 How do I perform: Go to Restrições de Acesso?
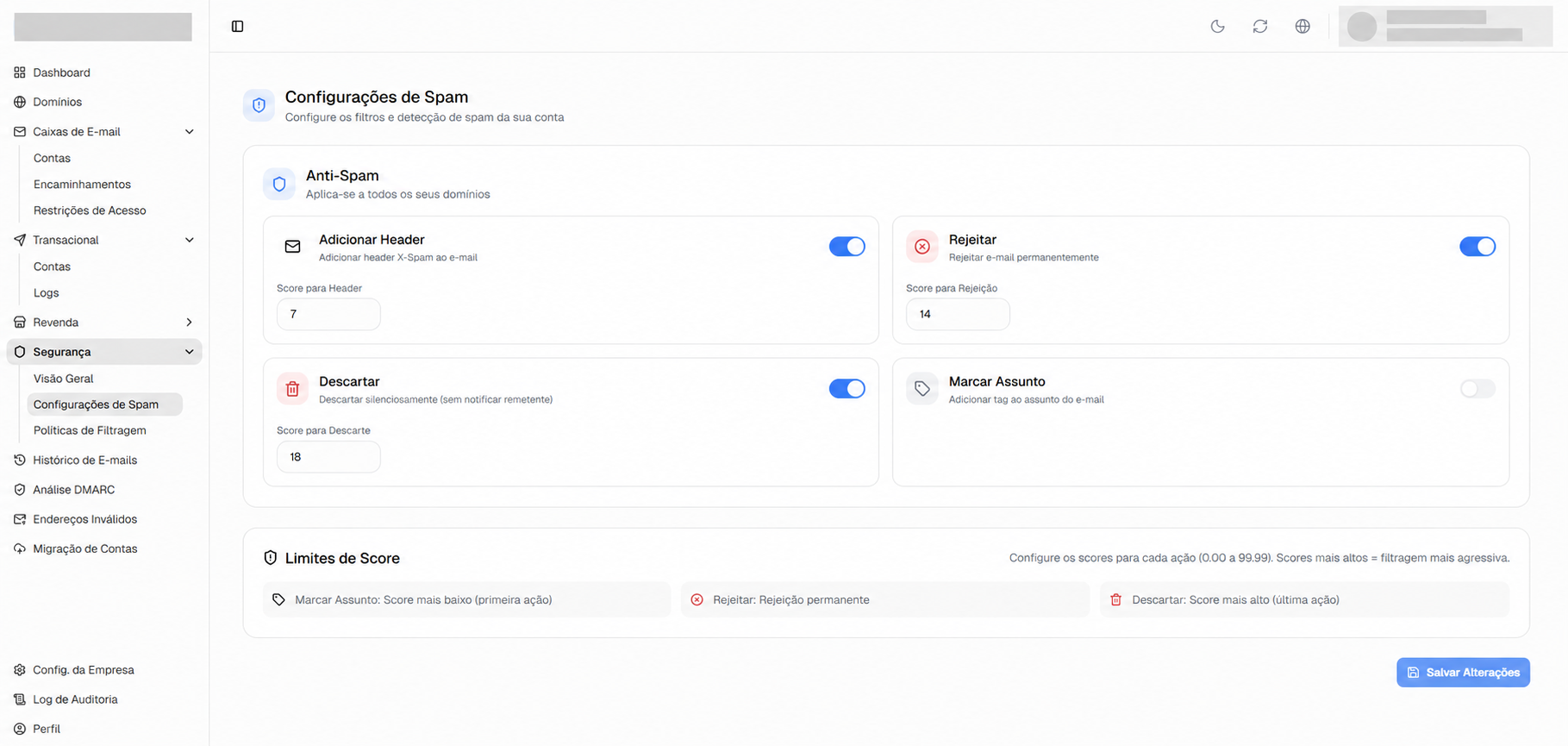[x=90, y=210]
